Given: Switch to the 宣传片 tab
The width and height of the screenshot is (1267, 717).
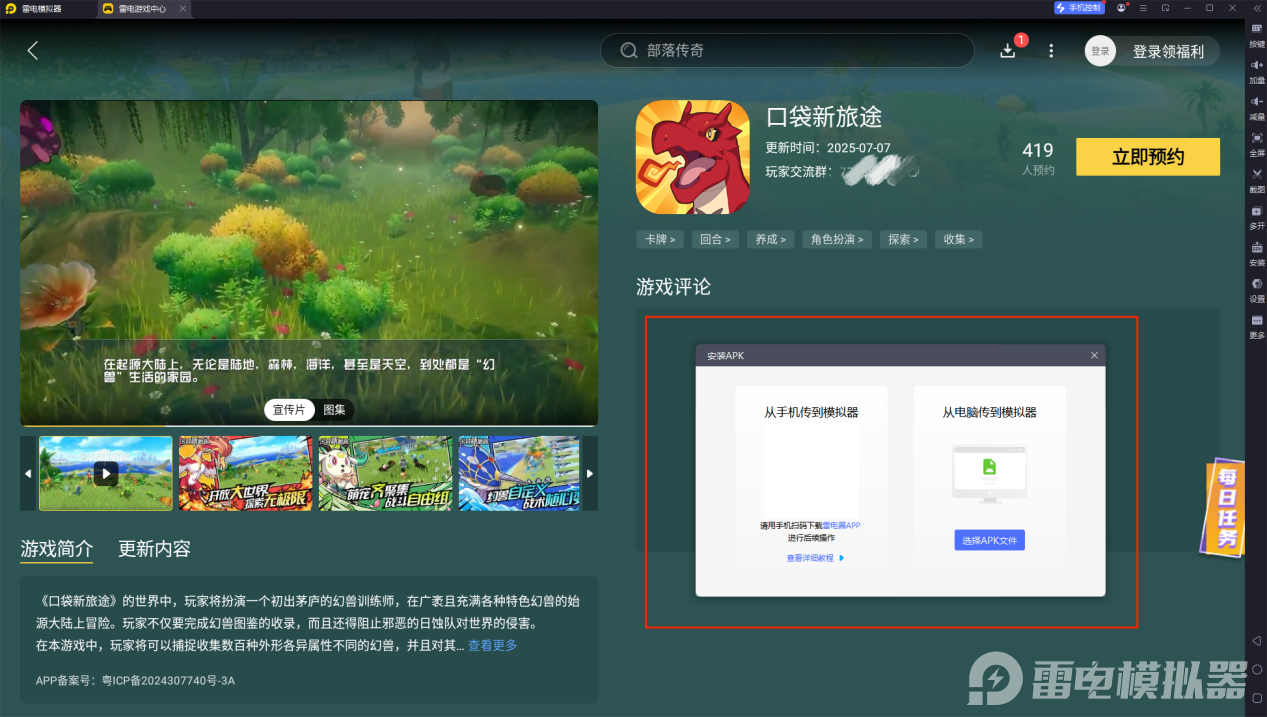Looking at the screenshot, I should point(289,410).
